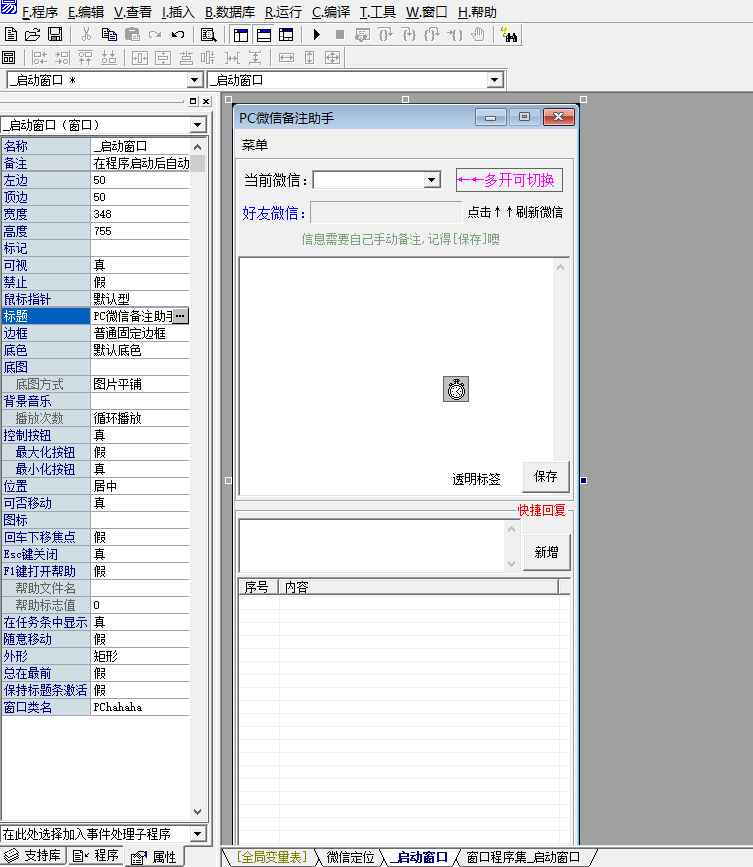
Task: Click the Redo arrow icon
Action: [155, 35]
